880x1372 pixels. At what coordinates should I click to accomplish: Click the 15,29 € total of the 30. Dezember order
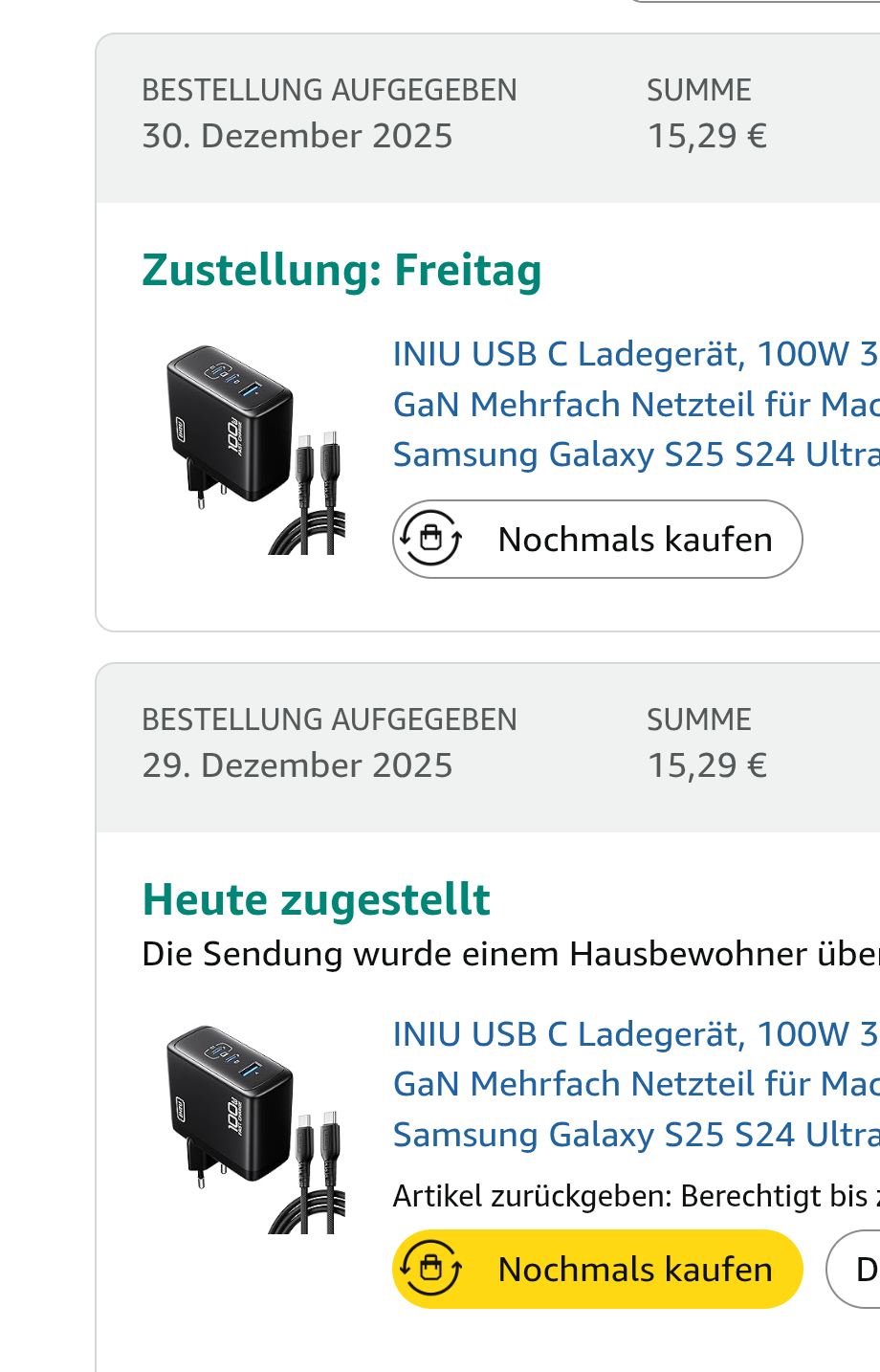[x=707, y=136]
